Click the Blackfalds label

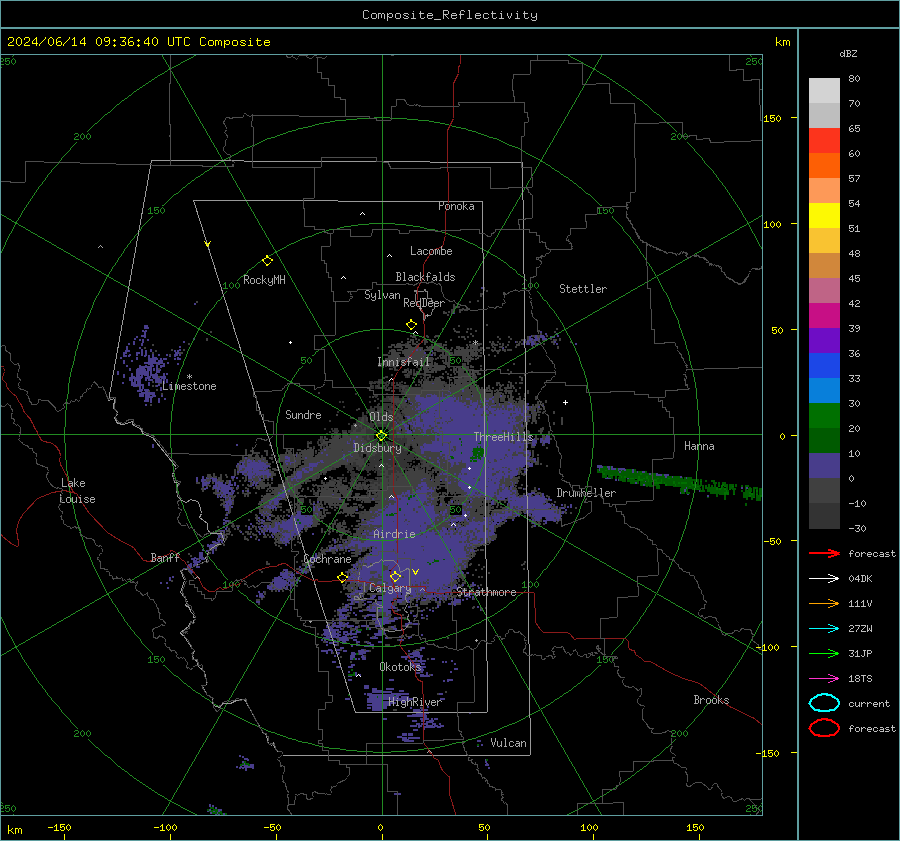click(425, 277)
